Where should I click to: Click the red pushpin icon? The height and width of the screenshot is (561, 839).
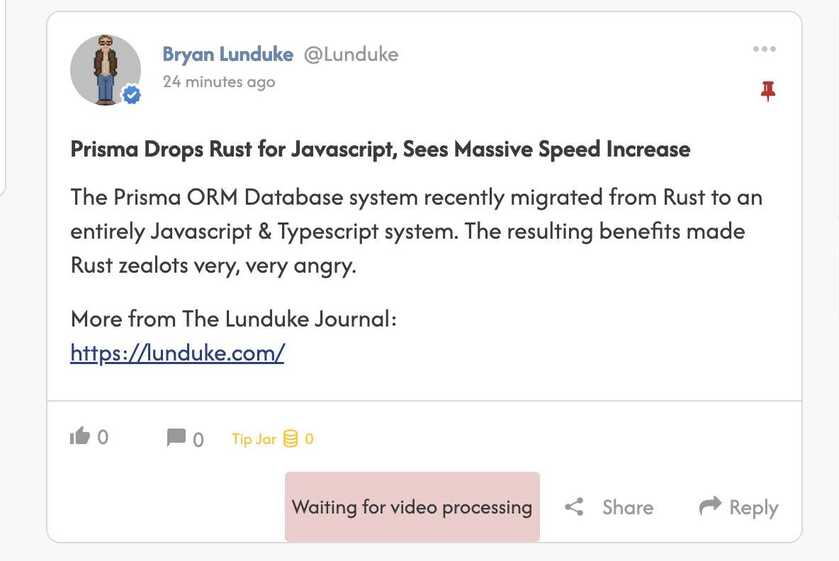[x=767, y=92]
